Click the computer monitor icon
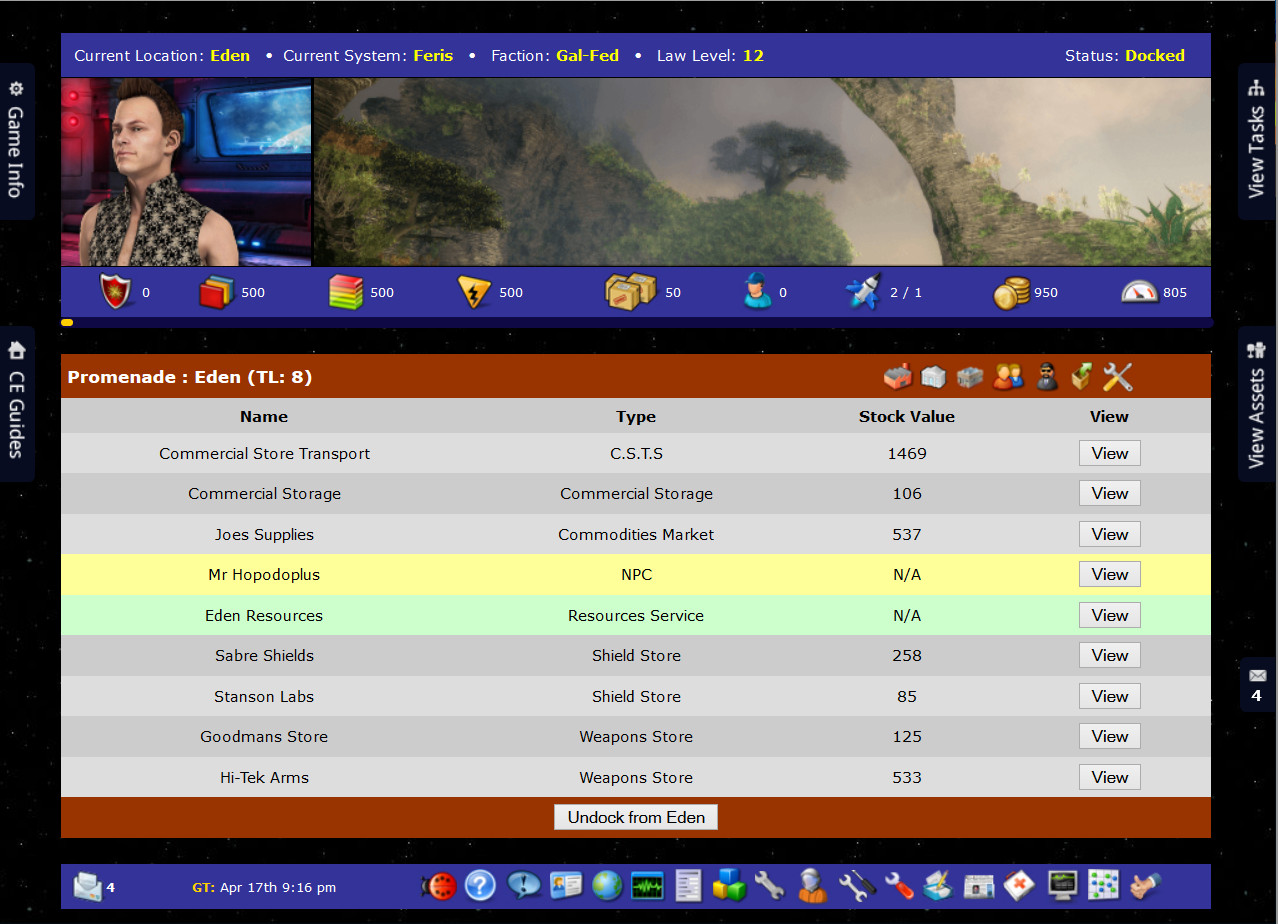Viewport: 1278px width, 924px height. [x=1062, y=885]
